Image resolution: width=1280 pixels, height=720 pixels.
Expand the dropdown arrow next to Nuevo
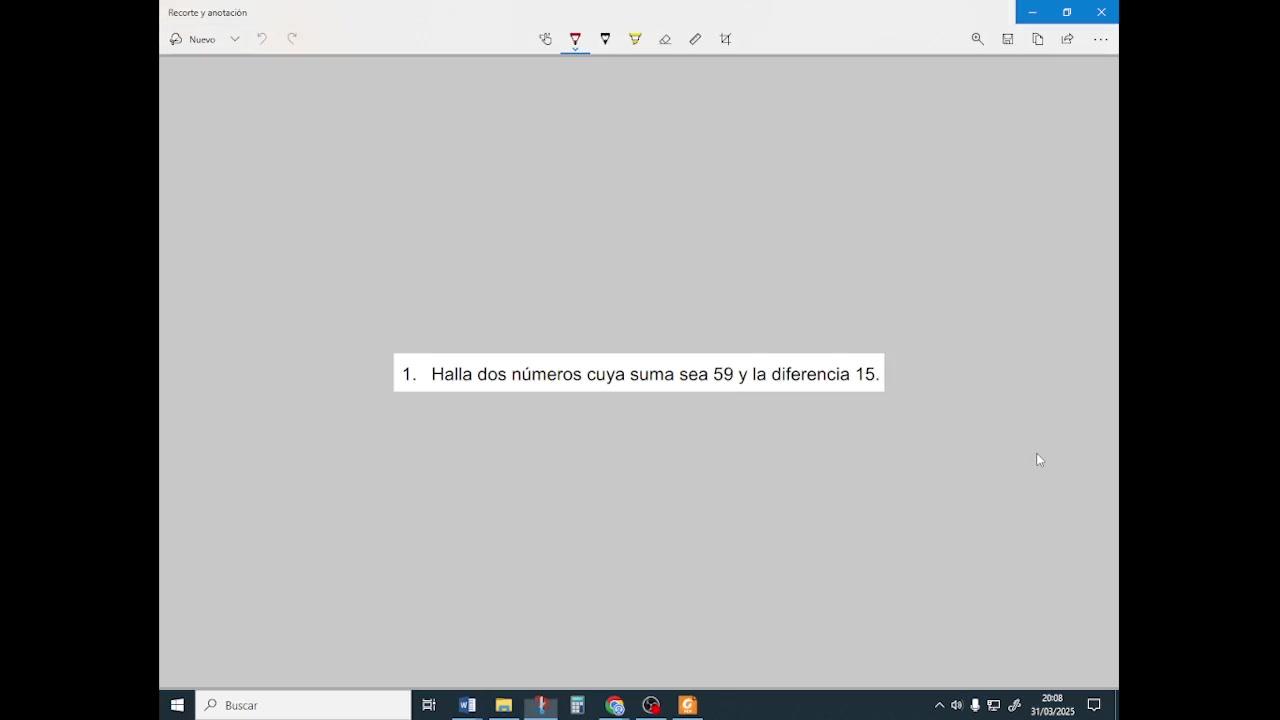tap(235, 39)
